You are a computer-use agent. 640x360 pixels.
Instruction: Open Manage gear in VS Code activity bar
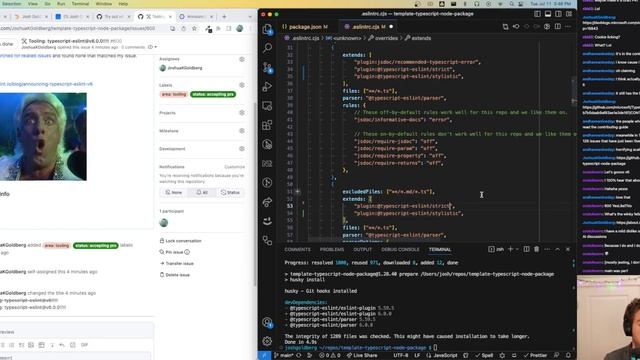267,341
